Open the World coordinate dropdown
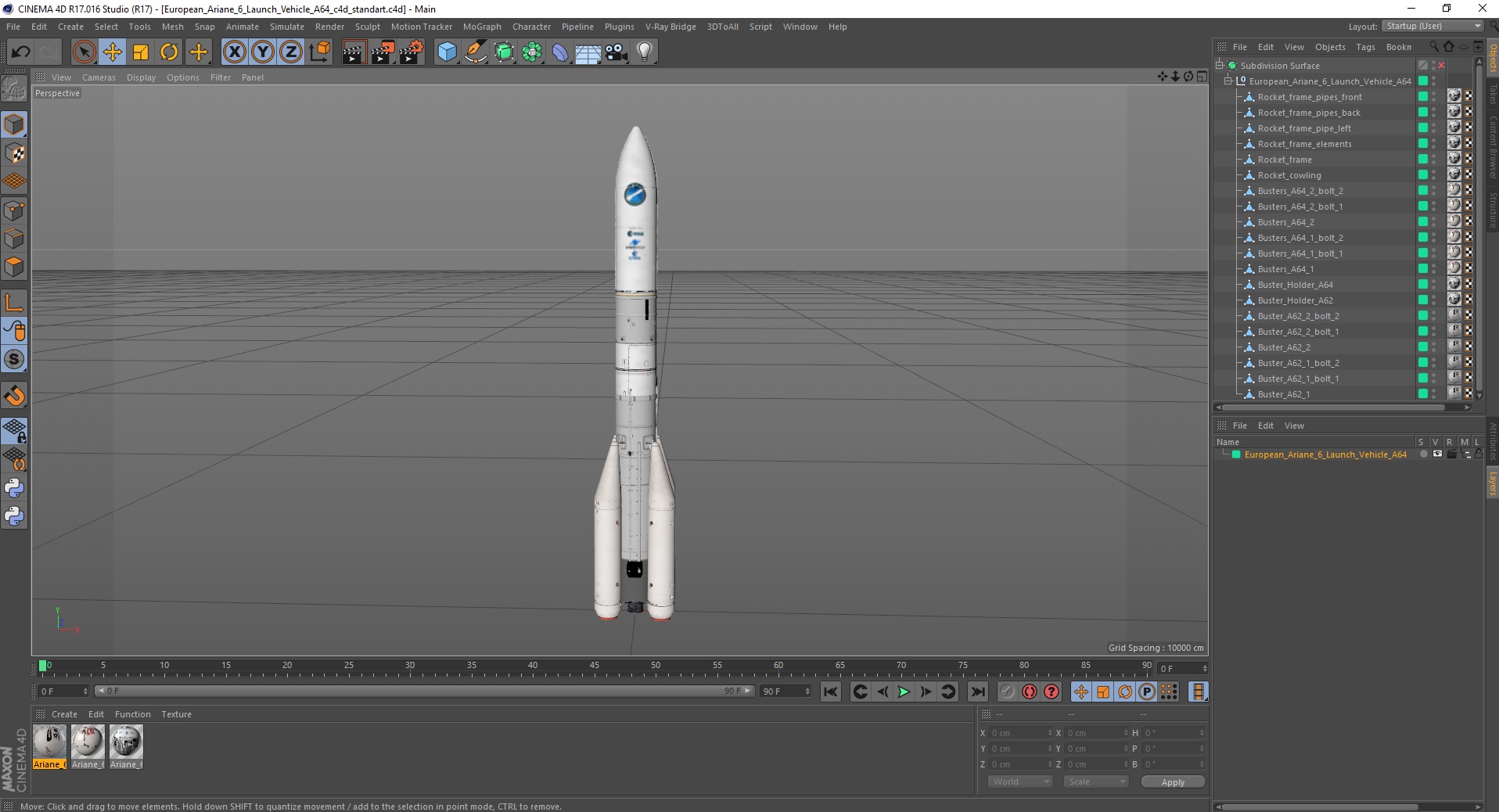The height and width of the screenshot is (812, 1499). tap(1020, 781)
